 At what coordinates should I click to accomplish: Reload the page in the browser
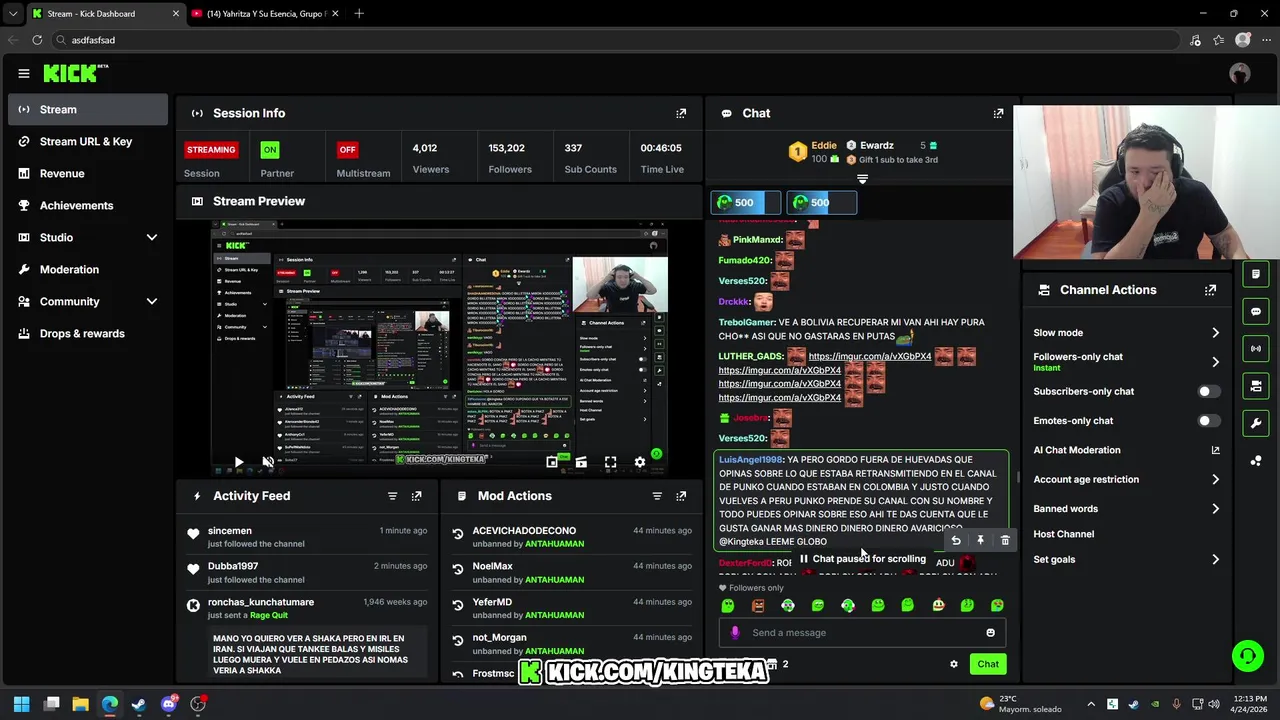coord(37,40)
